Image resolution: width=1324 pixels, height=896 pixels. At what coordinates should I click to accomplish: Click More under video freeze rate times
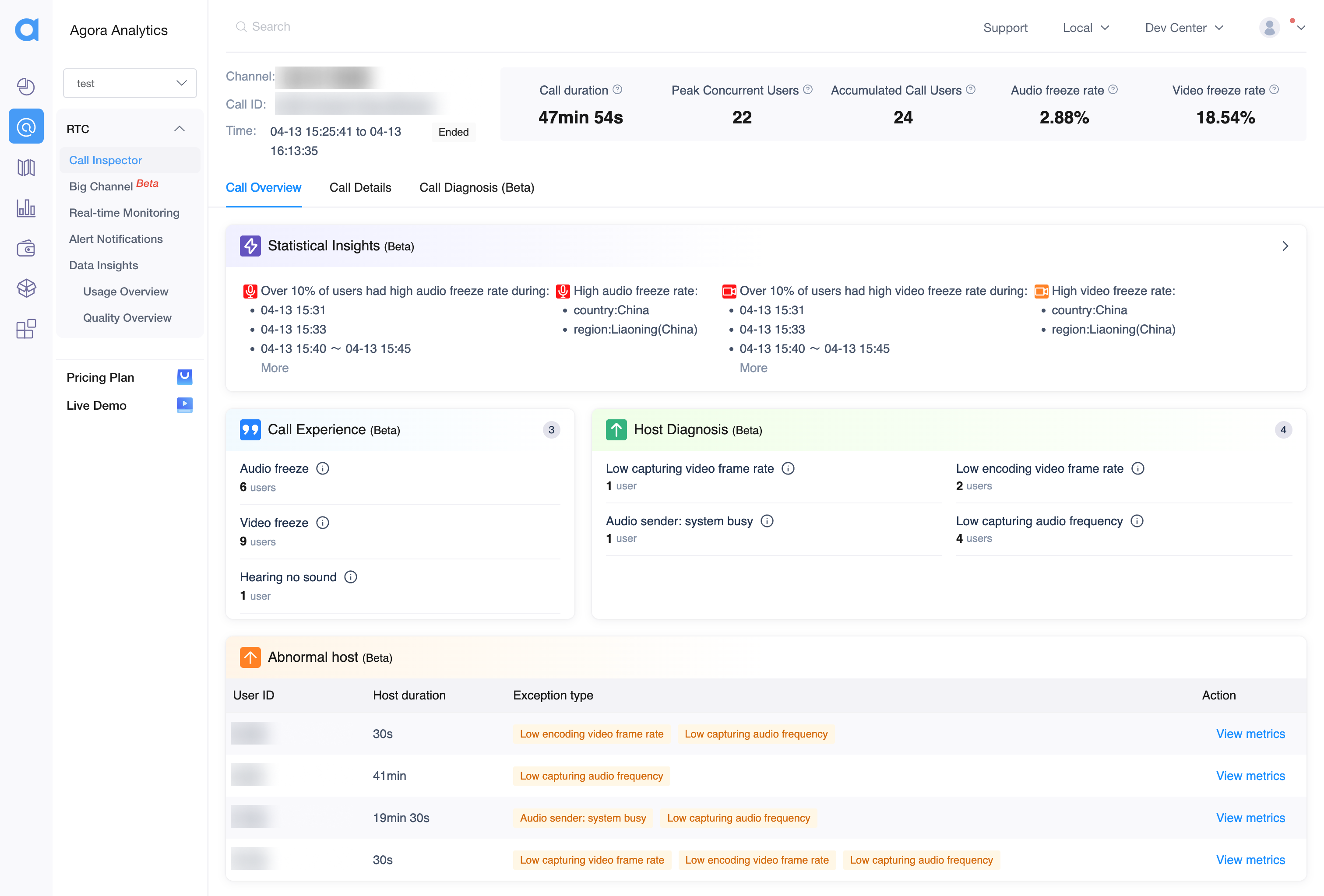click(753, 368)
